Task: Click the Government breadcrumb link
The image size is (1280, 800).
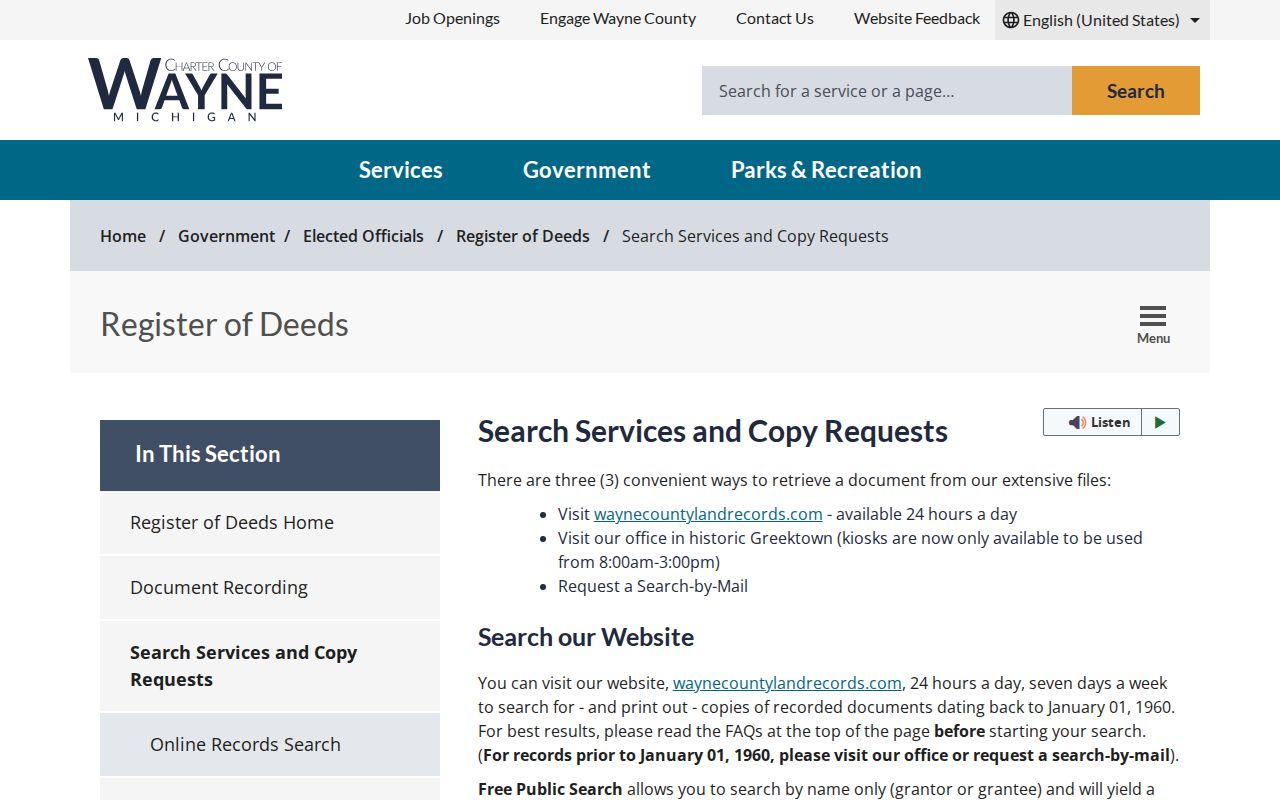Action: tap(226, 236)
